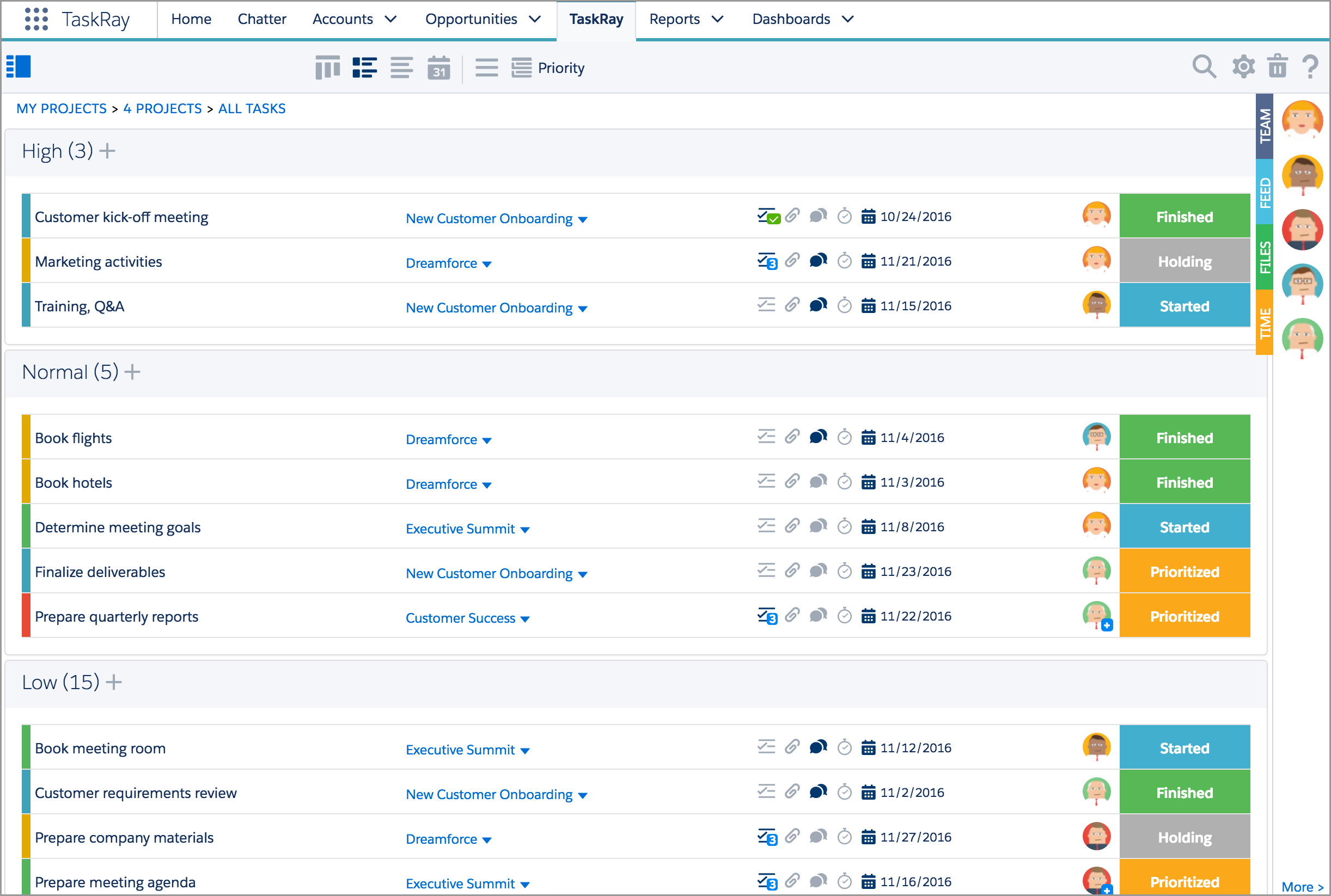Open the TEAM side tab

coord(1265,126)
